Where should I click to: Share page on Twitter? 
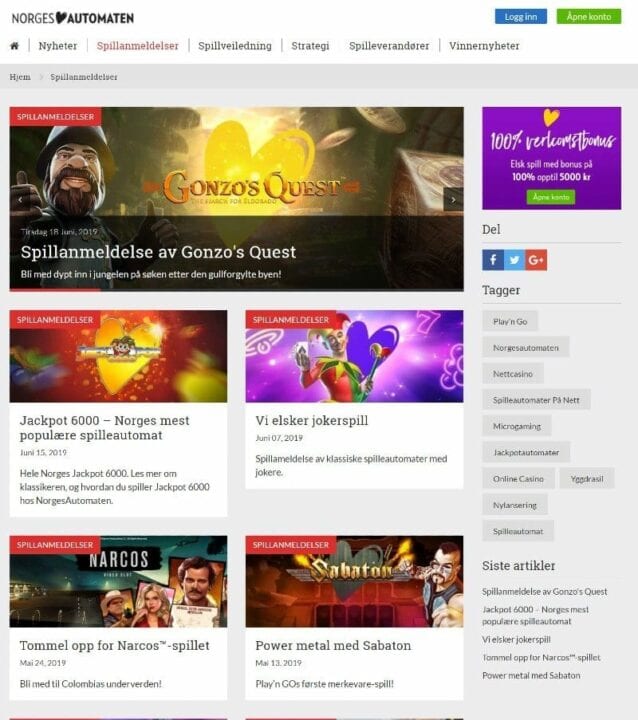coord(514,260)
